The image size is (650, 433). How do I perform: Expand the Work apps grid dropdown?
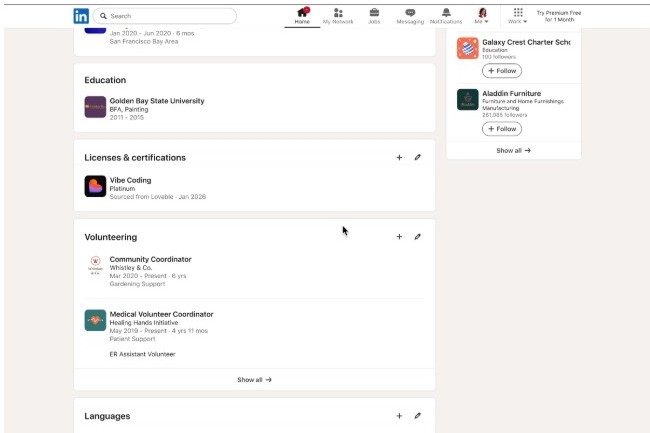click(518, 16)
